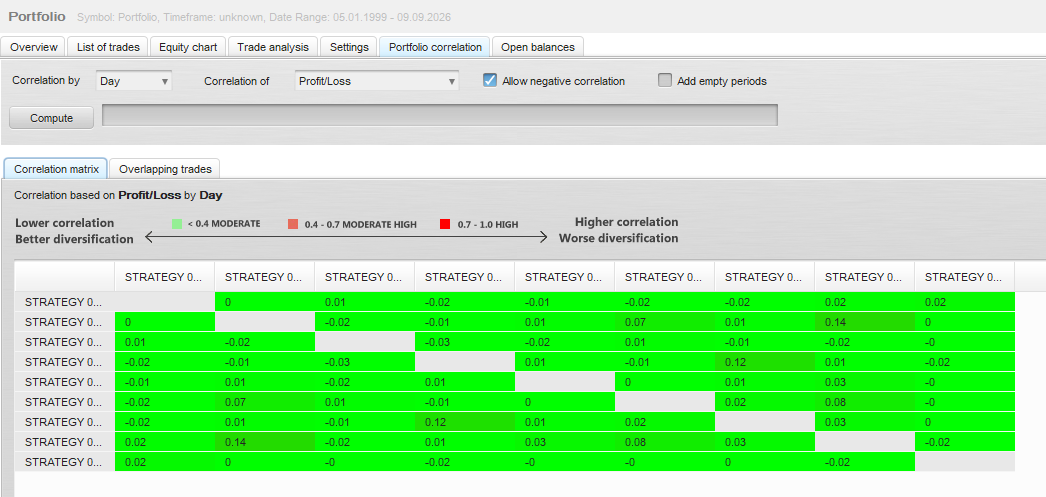Screen dimensions: 1046x497
Task: Open the List of trades tab
Action: coord(108,47)
